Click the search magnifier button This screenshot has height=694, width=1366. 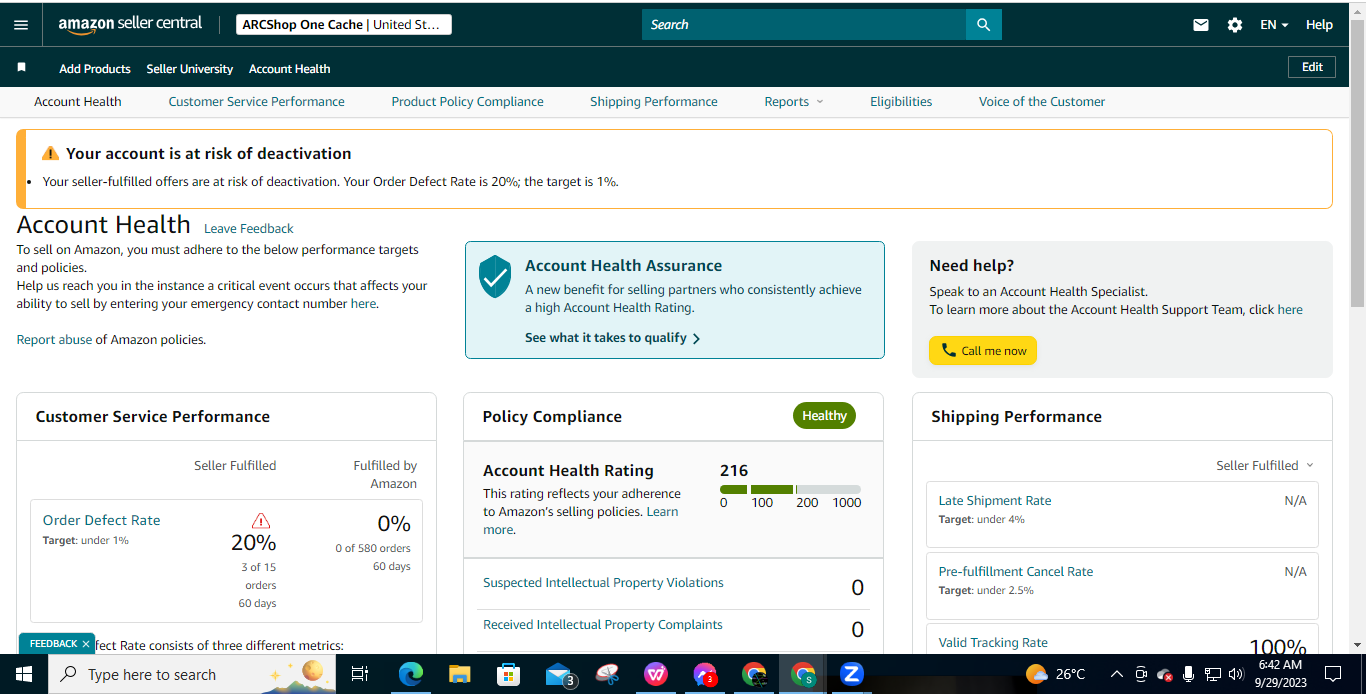pyautogui.click(x=983, y=25)
